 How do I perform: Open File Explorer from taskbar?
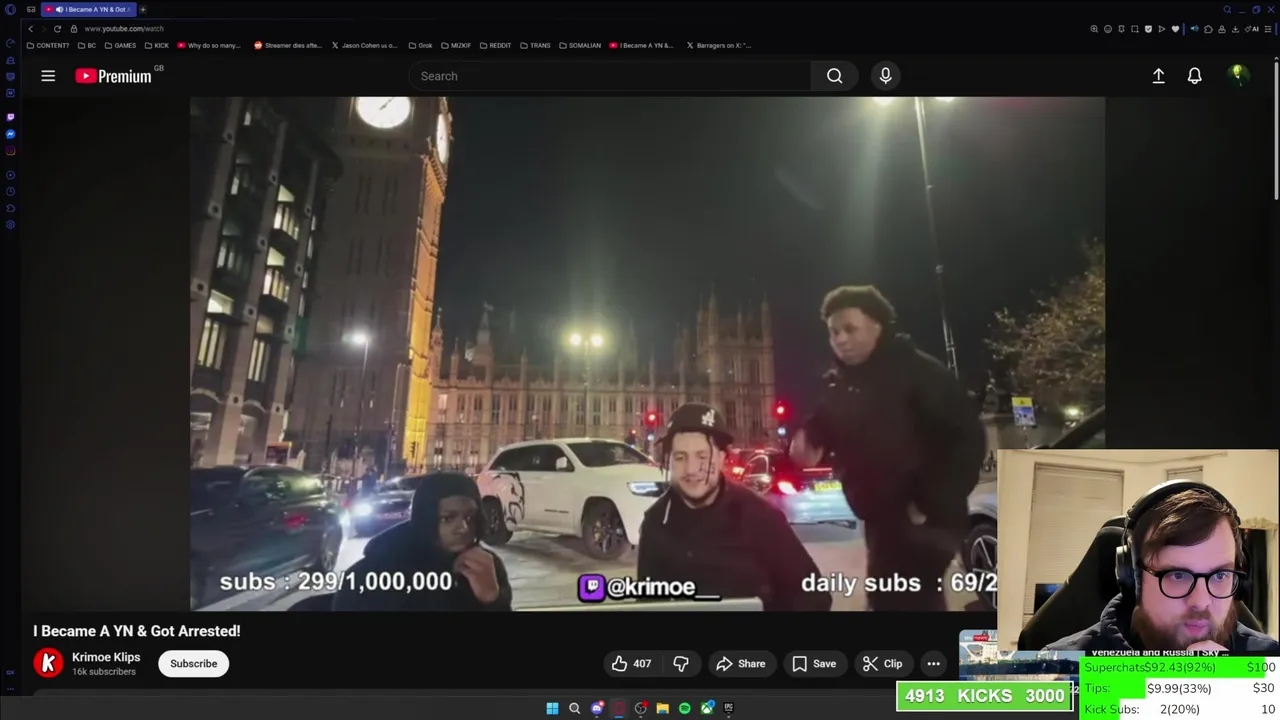662,708
